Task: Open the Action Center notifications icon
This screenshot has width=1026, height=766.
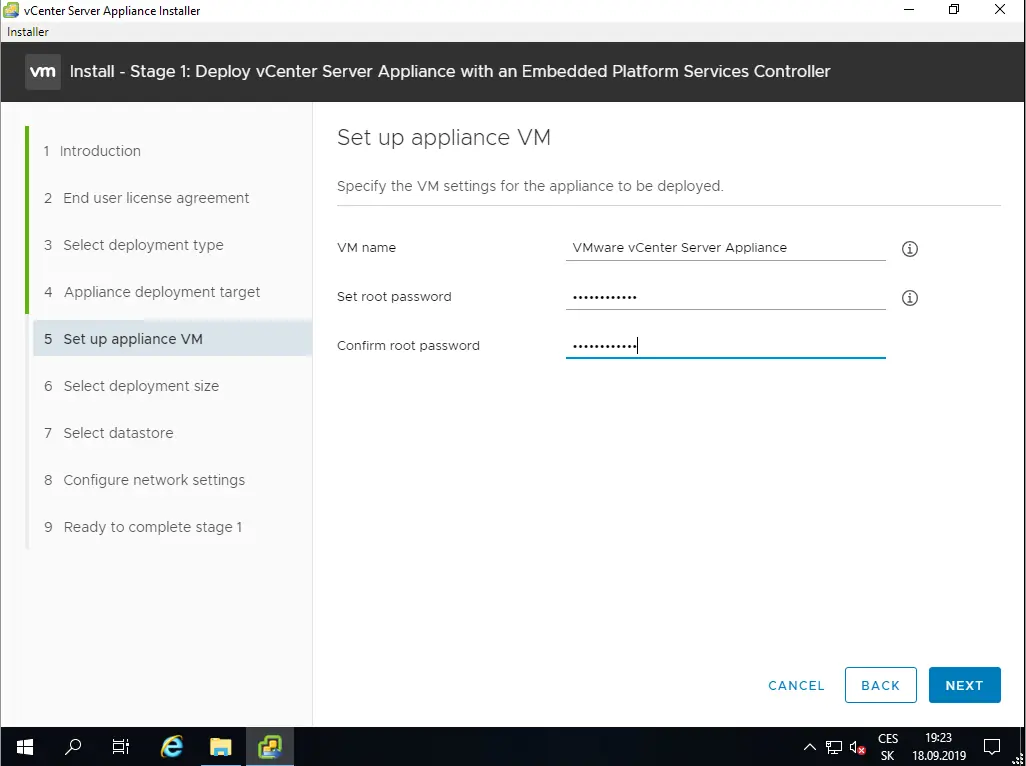Action: (x=992, y=746)
